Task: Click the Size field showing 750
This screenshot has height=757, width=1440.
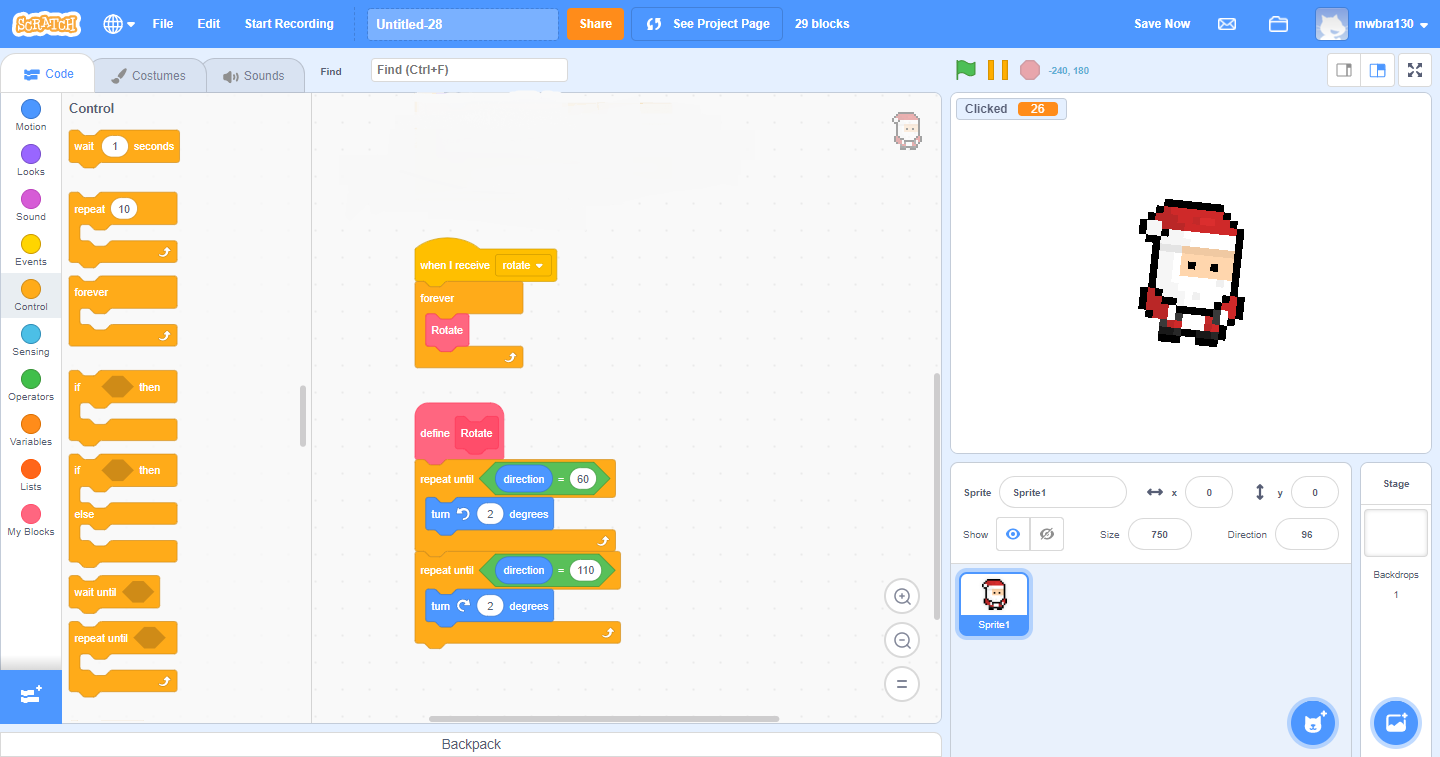Action: 1160,534
